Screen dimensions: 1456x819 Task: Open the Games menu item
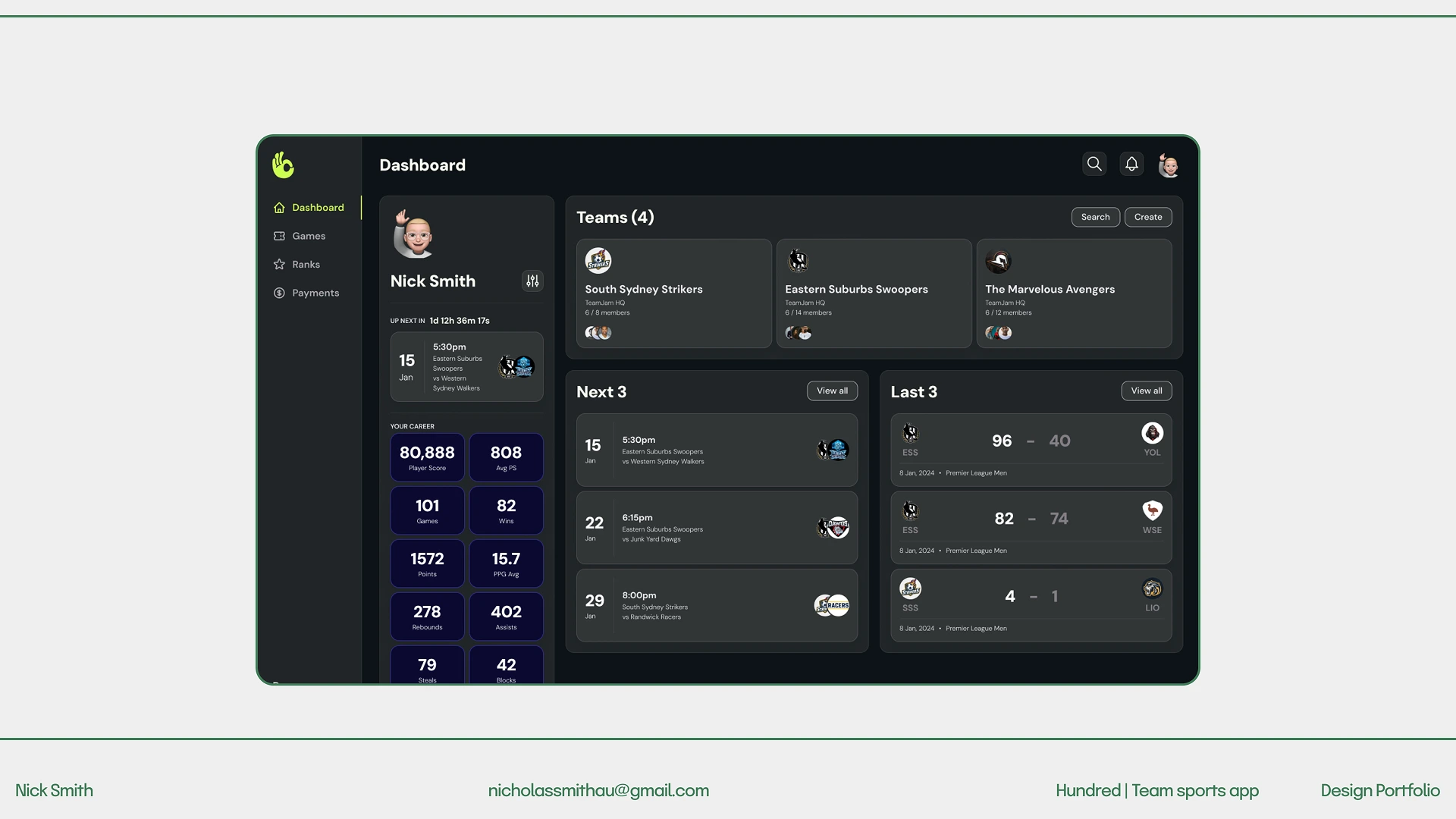click(308, 236)
